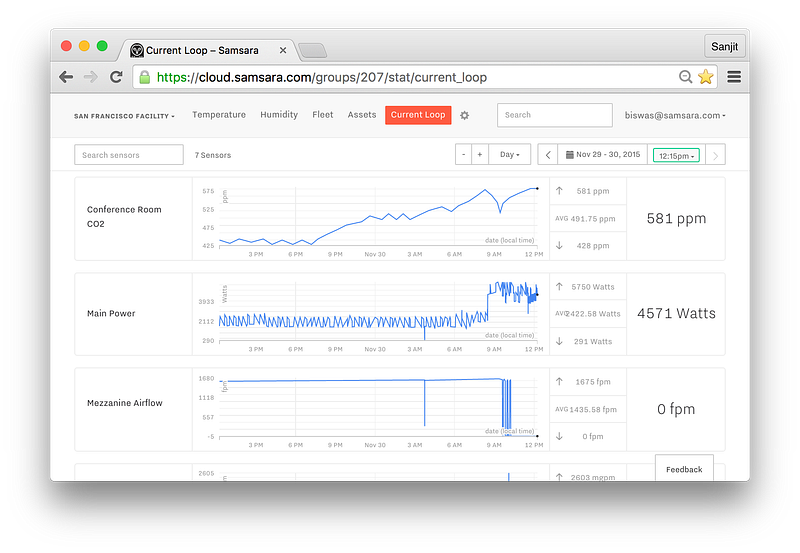Click the Main Power min arrow icon
800x553 pixels.
pyautogui.click(x=559, y=341)
